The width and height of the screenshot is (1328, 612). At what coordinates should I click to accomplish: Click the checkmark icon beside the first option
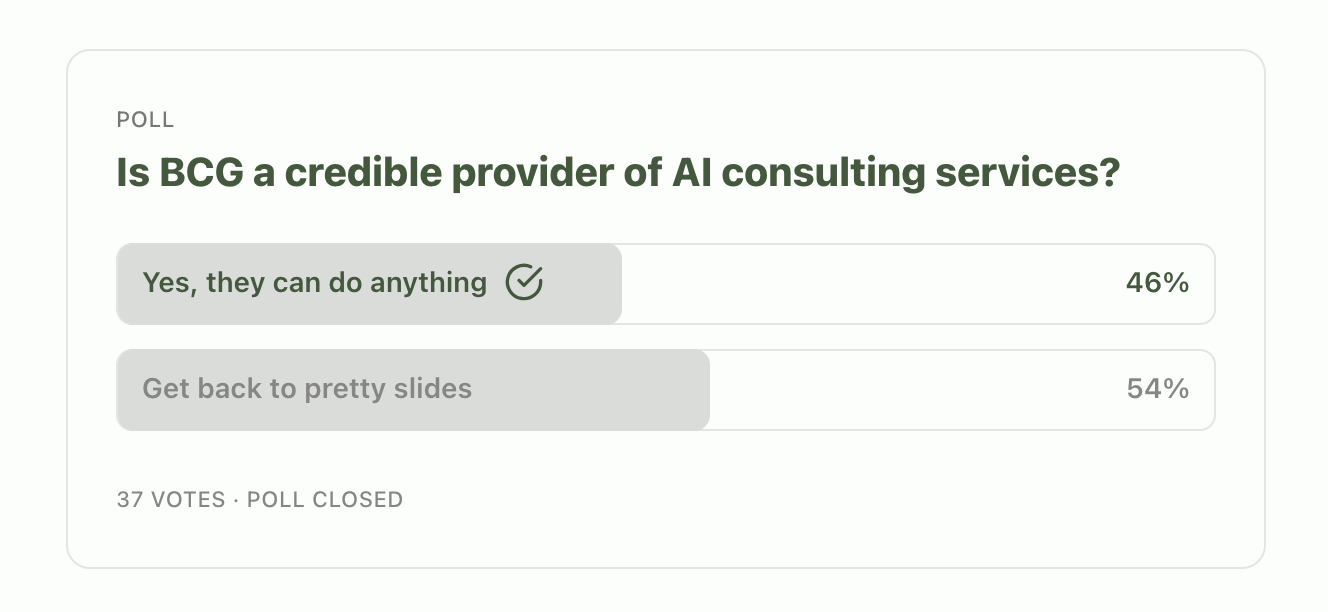(524, 283)
